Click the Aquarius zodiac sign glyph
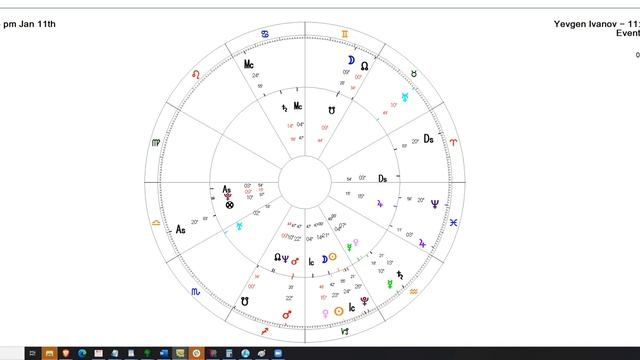This screenshot has height=360, width=640. [x=413, y=291]
